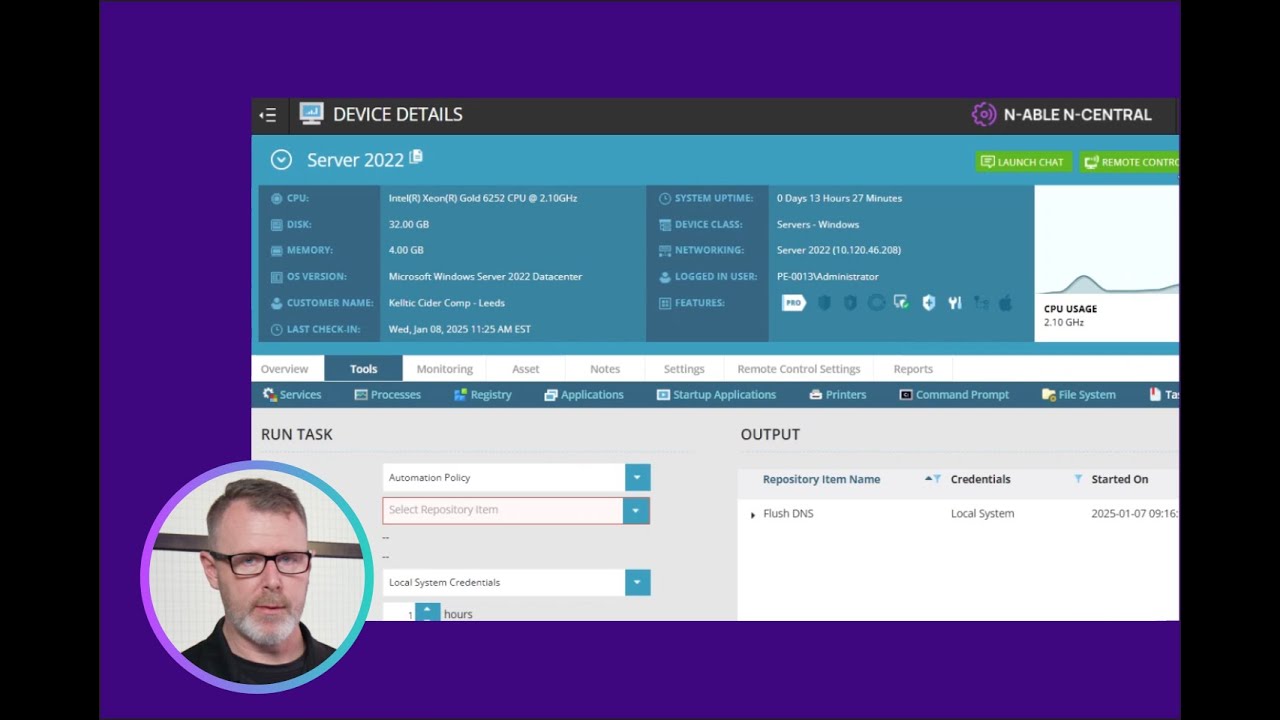Open the Printers tool

[838, 395]
